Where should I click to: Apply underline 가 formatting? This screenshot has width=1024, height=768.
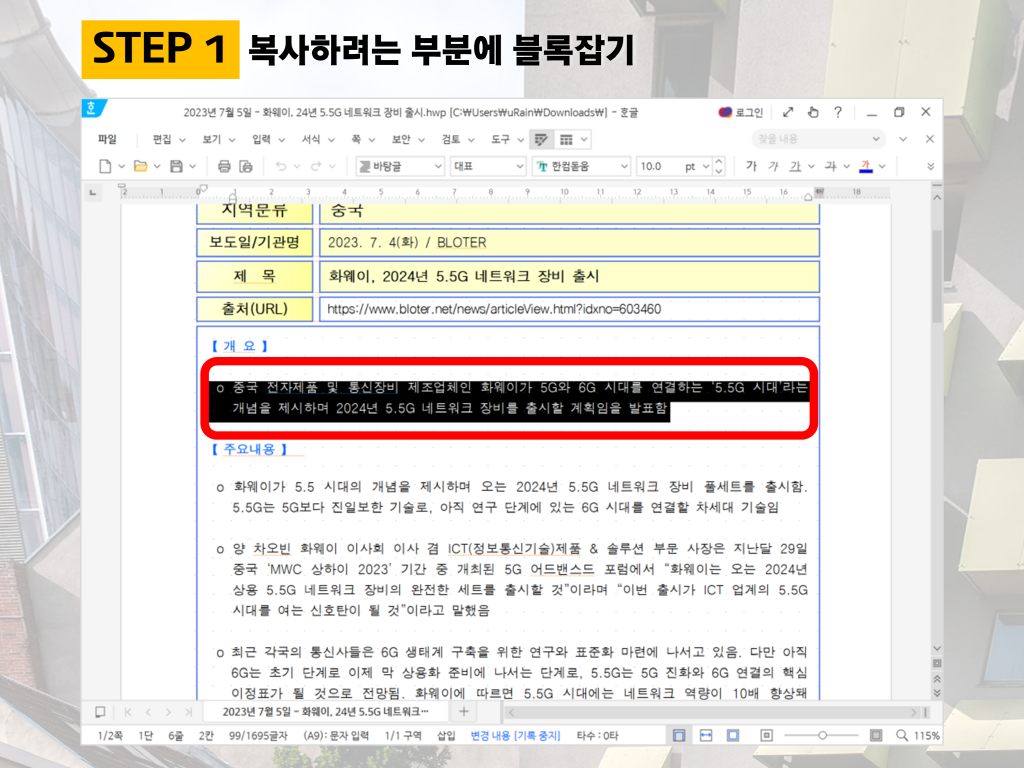[x=795, y=166]
